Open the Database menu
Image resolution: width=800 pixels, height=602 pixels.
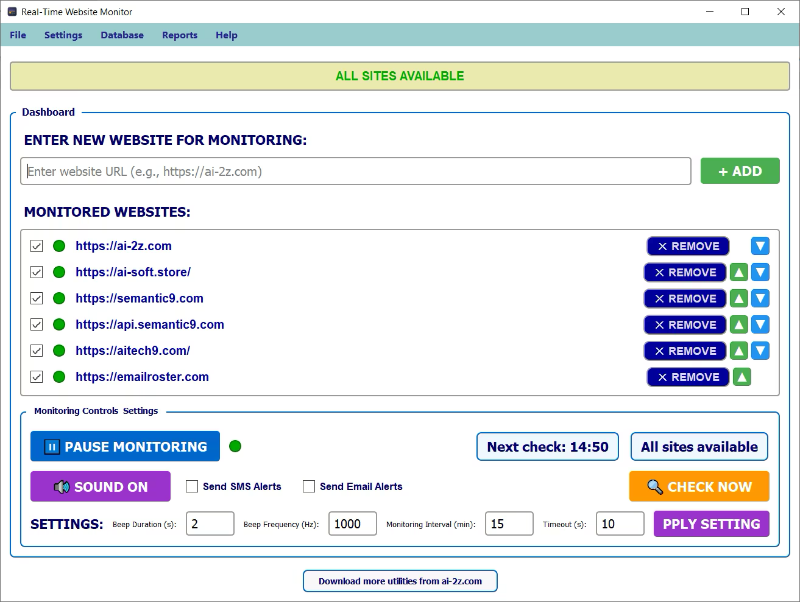point(122,35)
